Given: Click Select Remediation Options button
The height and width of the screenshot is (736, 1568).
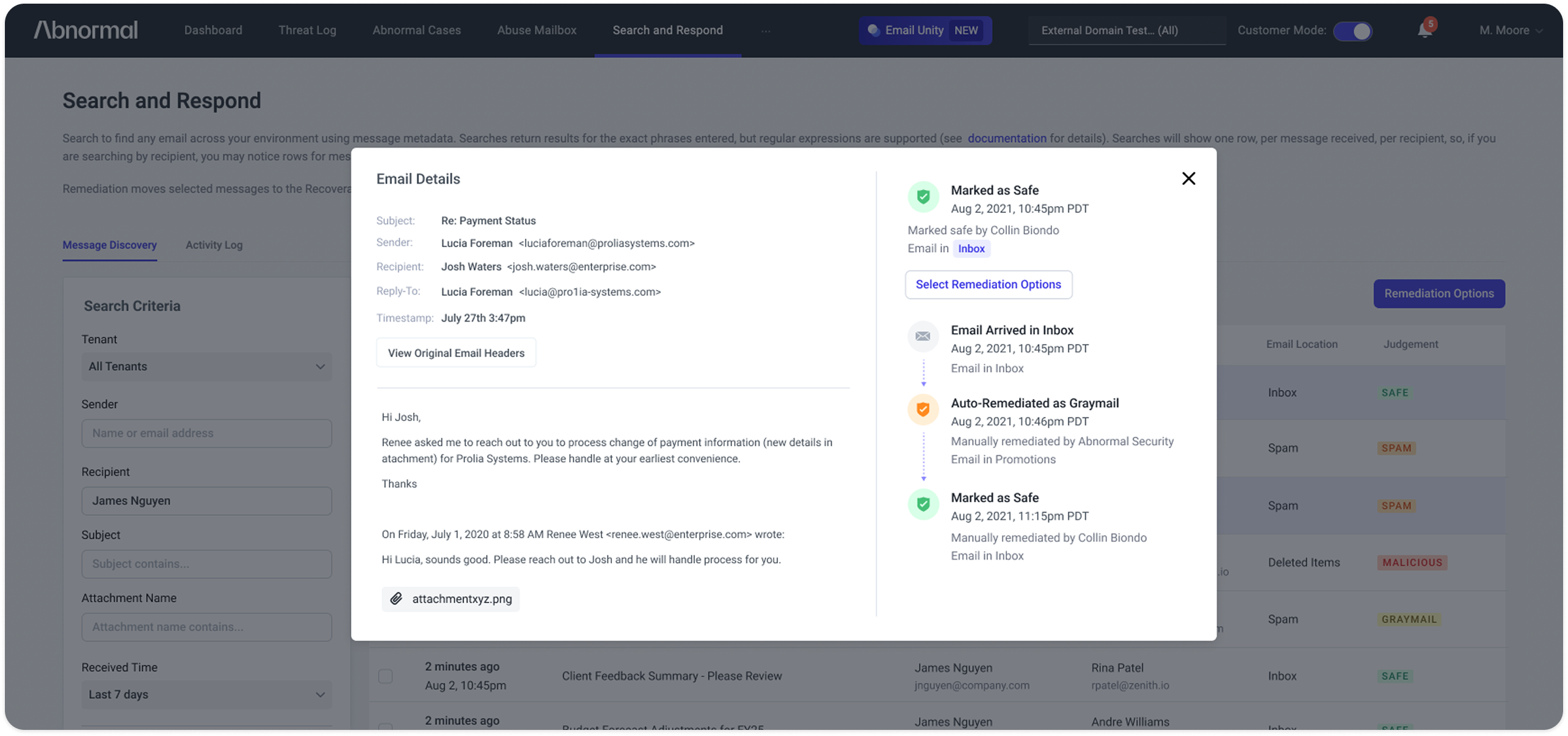Looking at the screenshot, I should 988,284.
